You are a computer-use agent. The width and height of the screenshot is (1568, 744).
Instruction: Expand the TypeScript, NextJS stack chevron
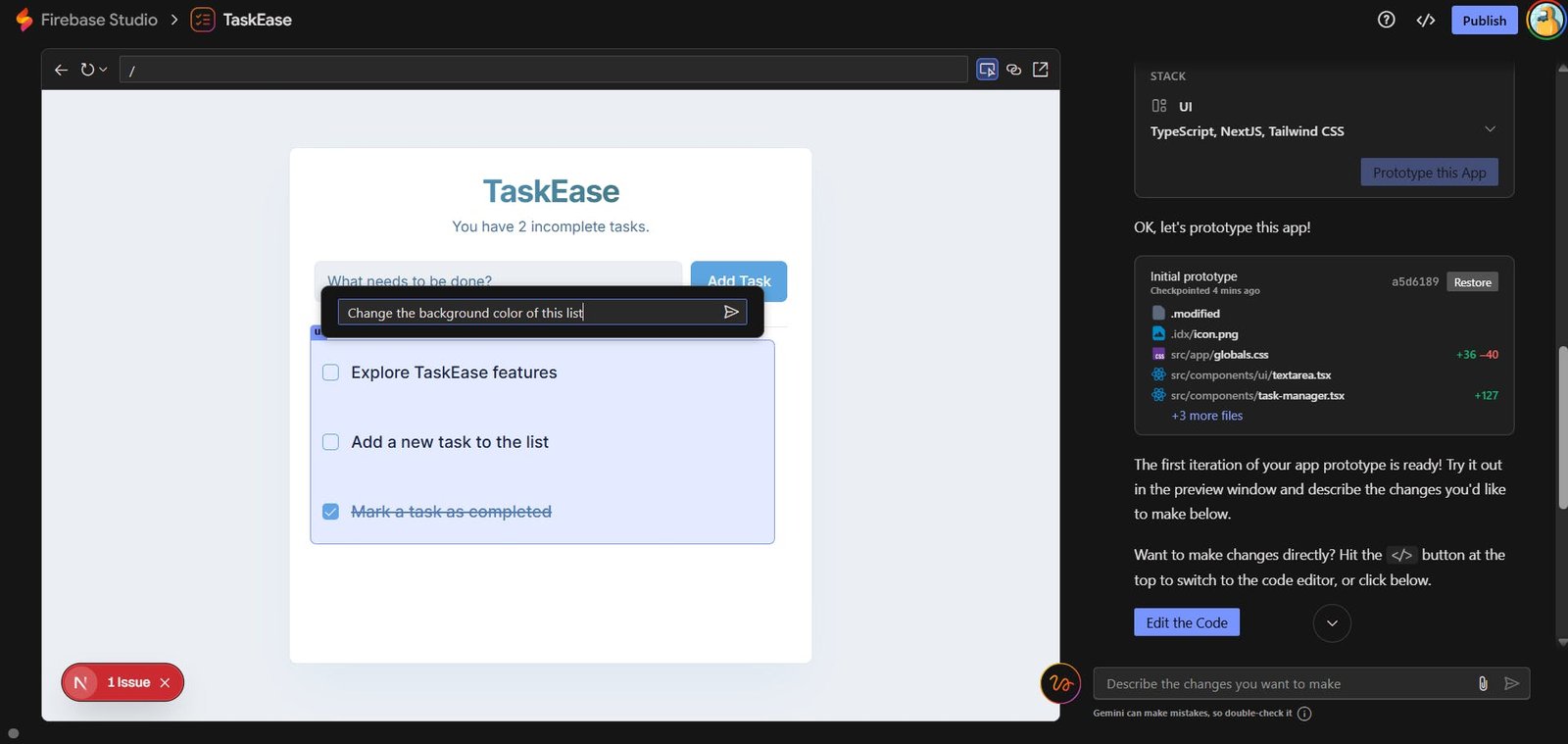coord(1490,129)
